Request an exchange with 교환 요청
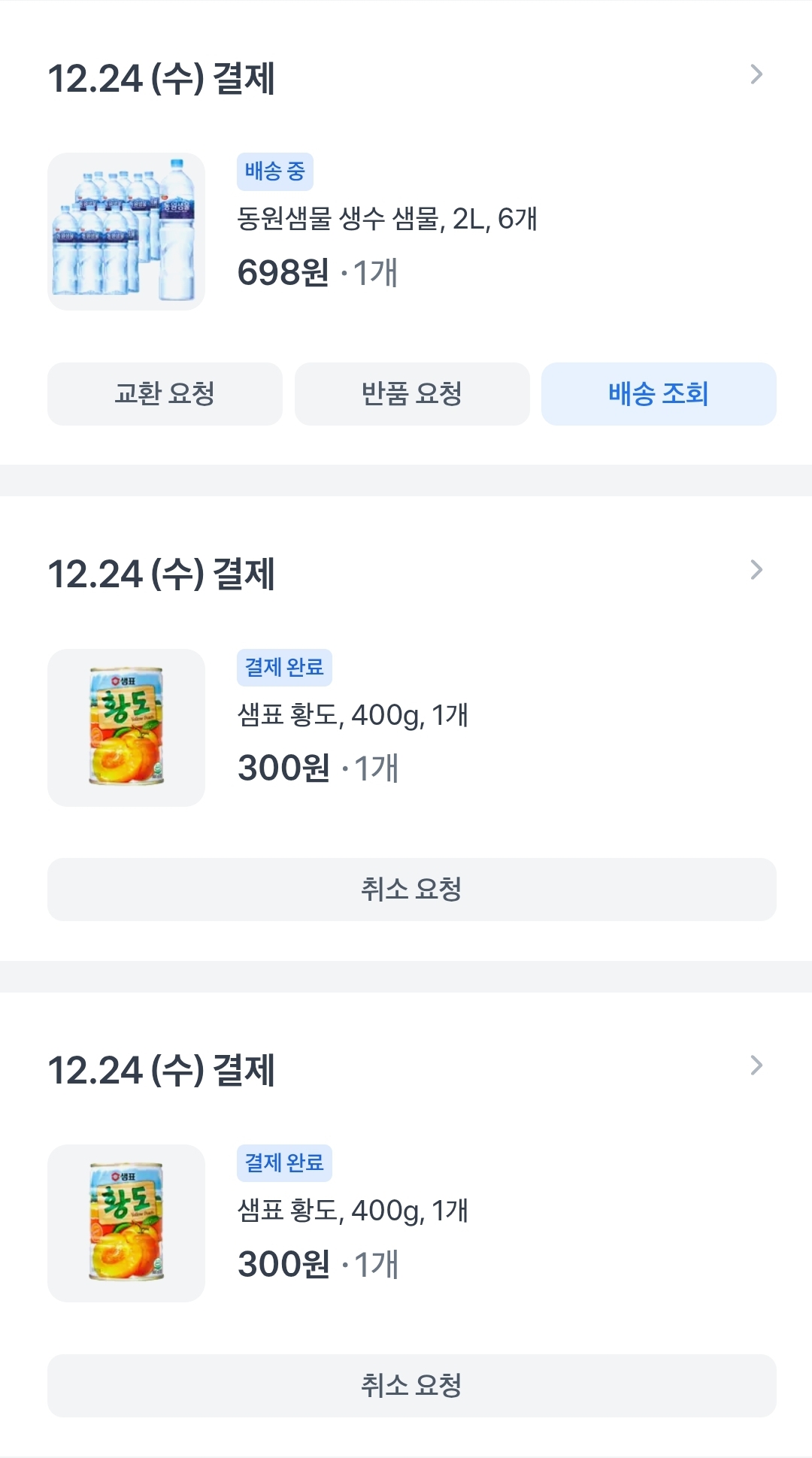The image size is (812, 1458). coord(165,394)
